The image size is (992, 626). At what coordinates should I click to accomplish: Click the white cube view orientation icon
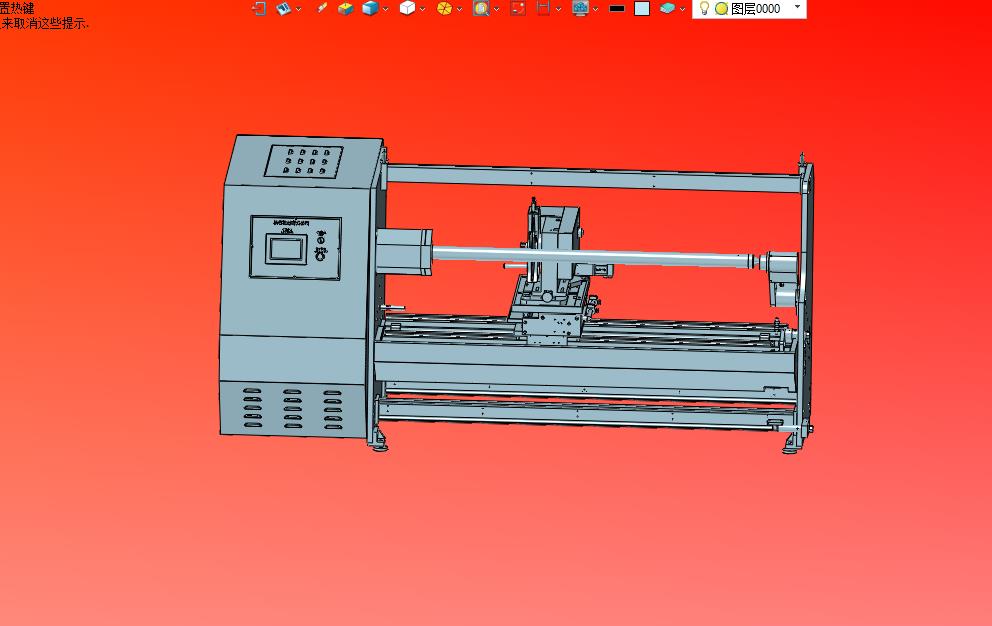click(x=407, y=8)
